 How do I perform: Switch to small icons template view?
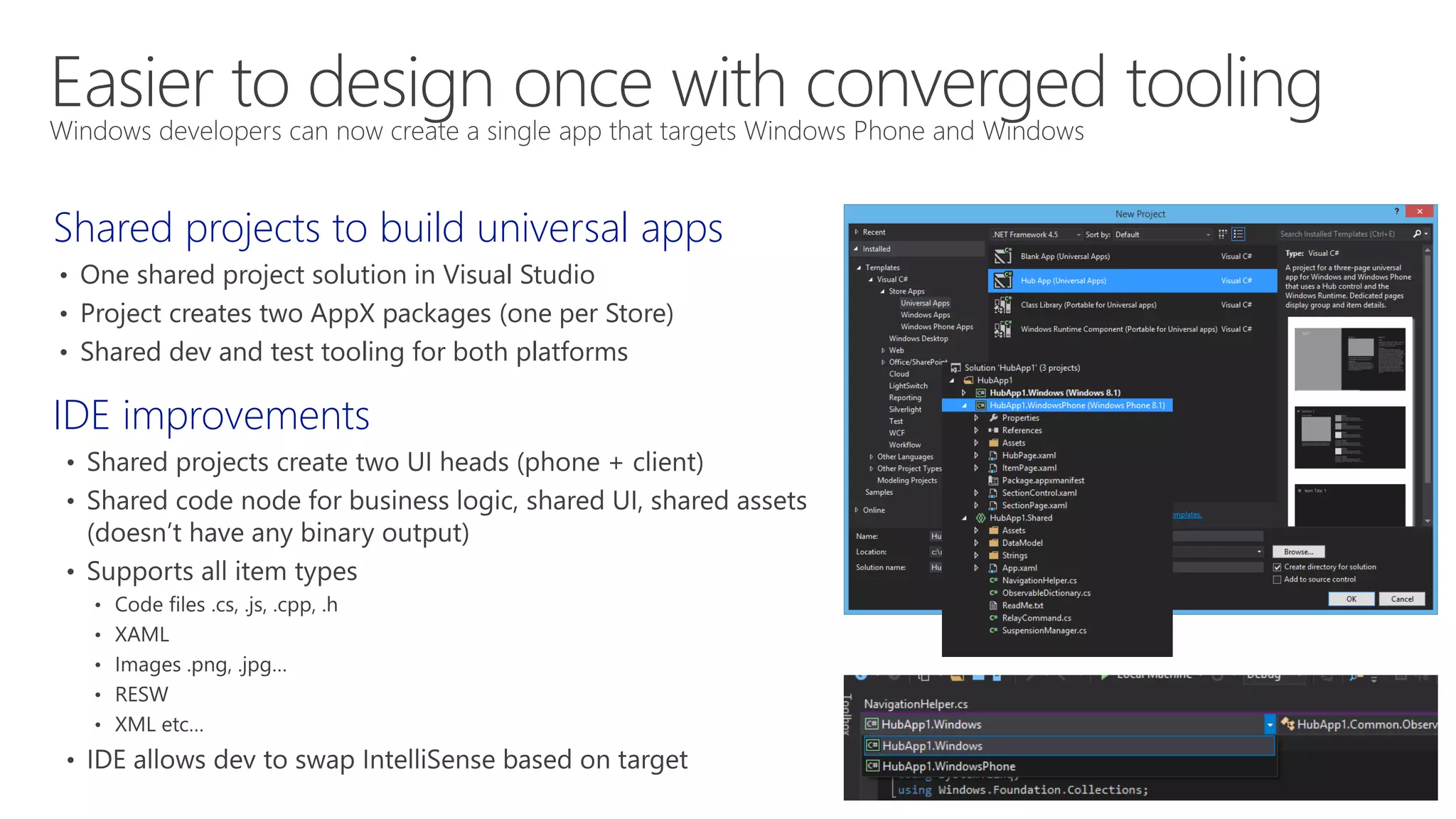click(x=1223, y=234)
